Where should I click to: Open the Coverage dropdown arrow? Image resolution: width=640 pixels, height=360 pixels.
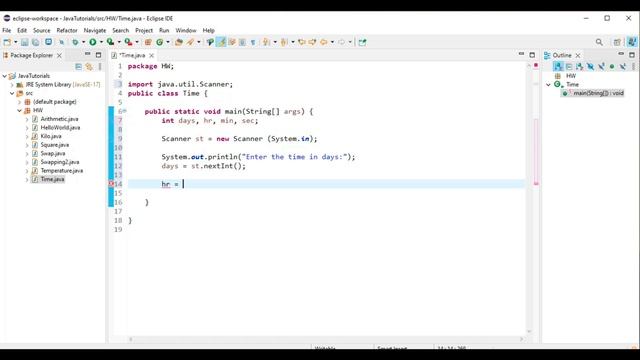(x=119, y=42)
